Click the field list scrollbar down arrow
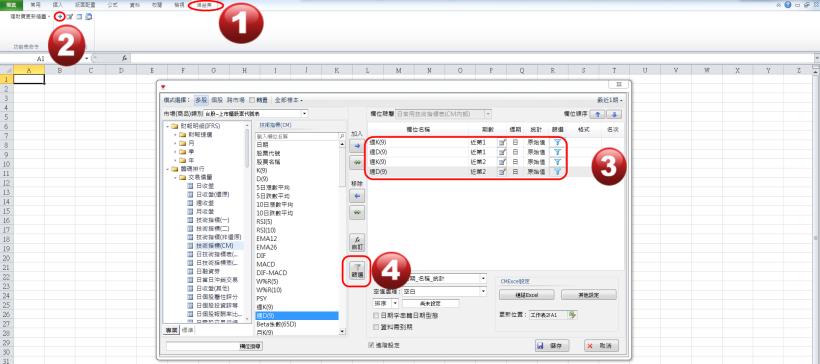Image resolution: width=820 pixels, height=364 pixels. click(342, 331)
